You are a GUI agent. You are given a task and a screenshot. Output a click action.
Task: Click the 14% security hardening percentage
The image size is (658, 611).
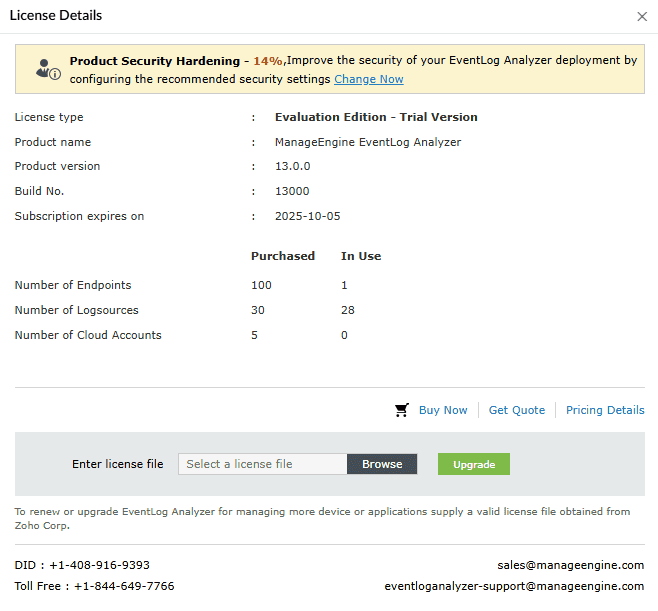(268, 61)
